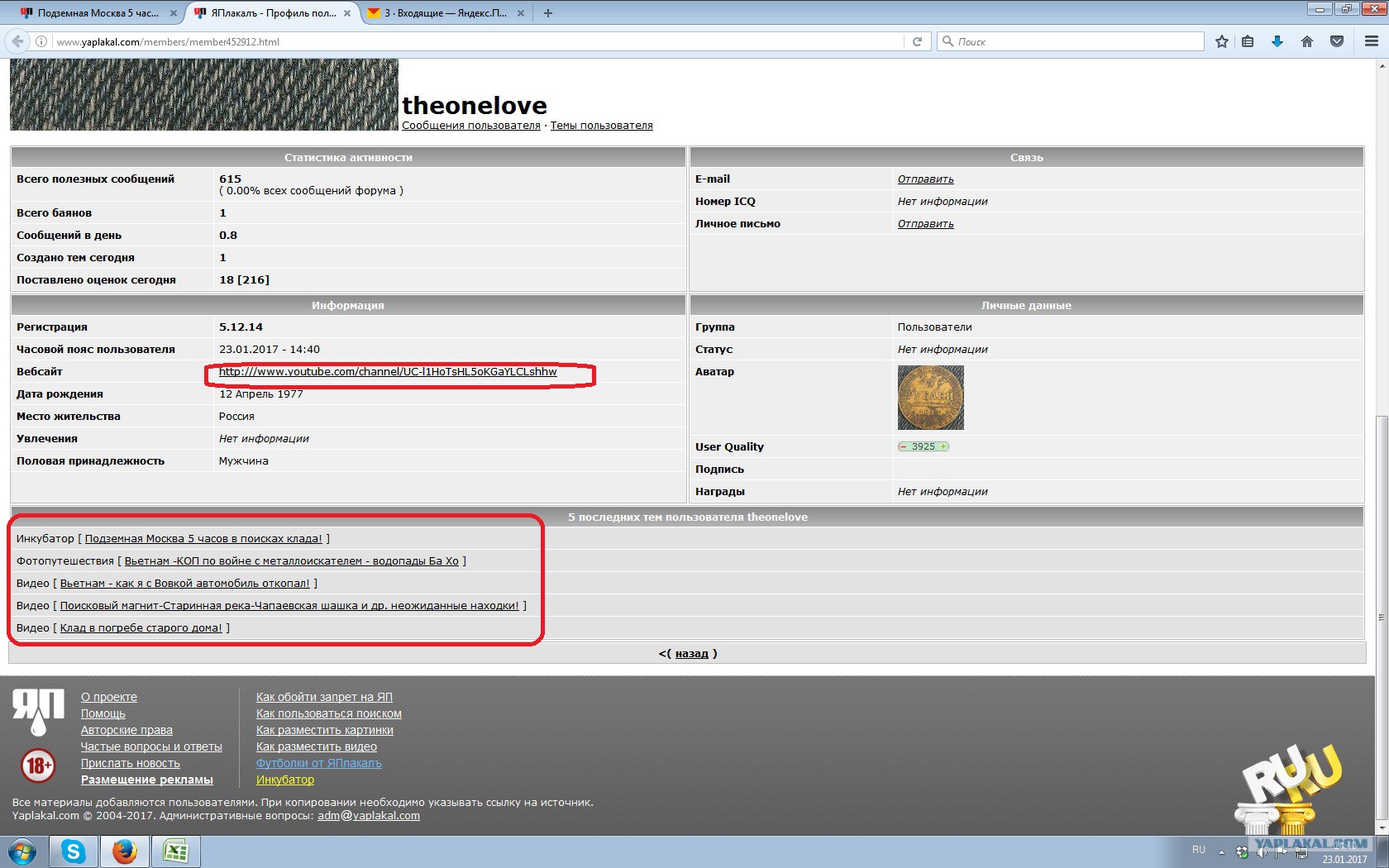
Task: Show hidden tray icons arrow
Action: (1221, 852)
